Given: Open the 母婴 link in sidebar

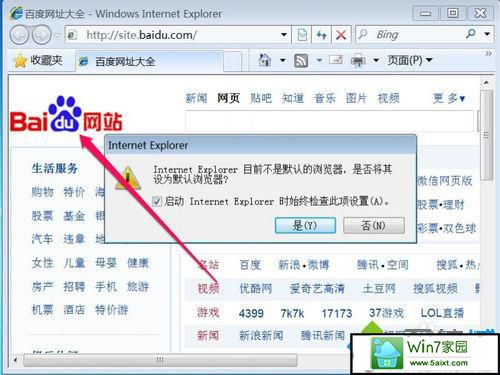Looking at the screenshot, I should [x=106, y=263].
